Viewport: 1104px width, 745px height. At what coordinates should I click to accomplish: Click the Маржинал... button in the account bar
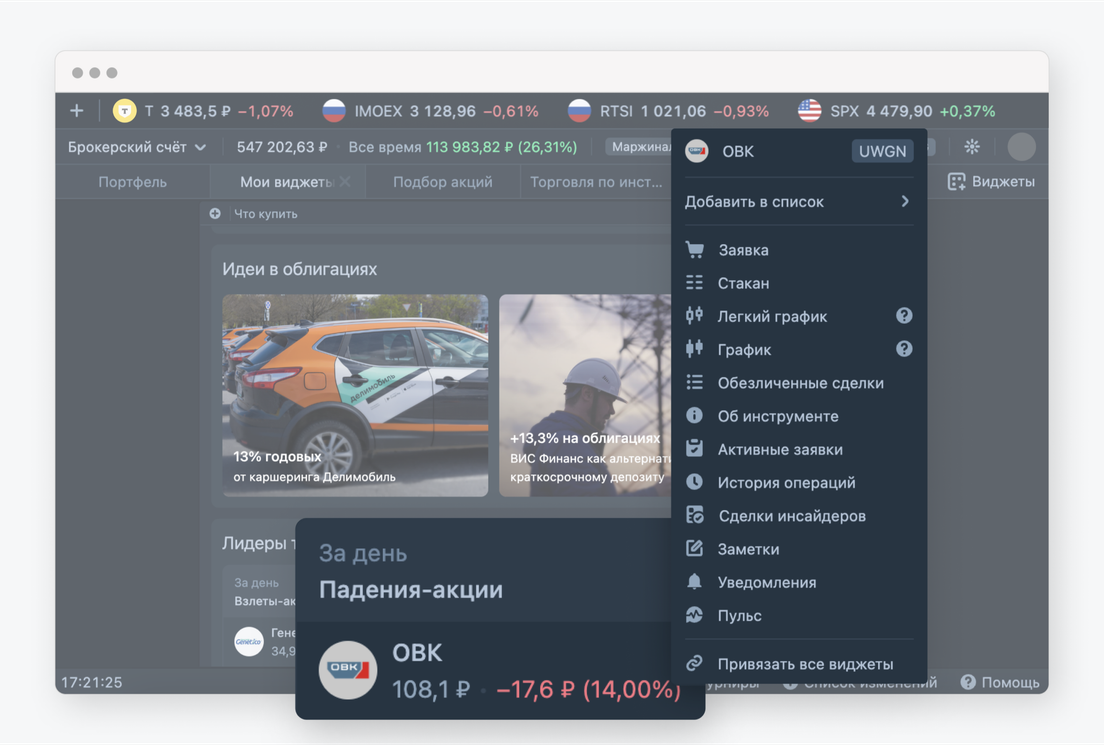pyautogui.click(x=639, y=146)
